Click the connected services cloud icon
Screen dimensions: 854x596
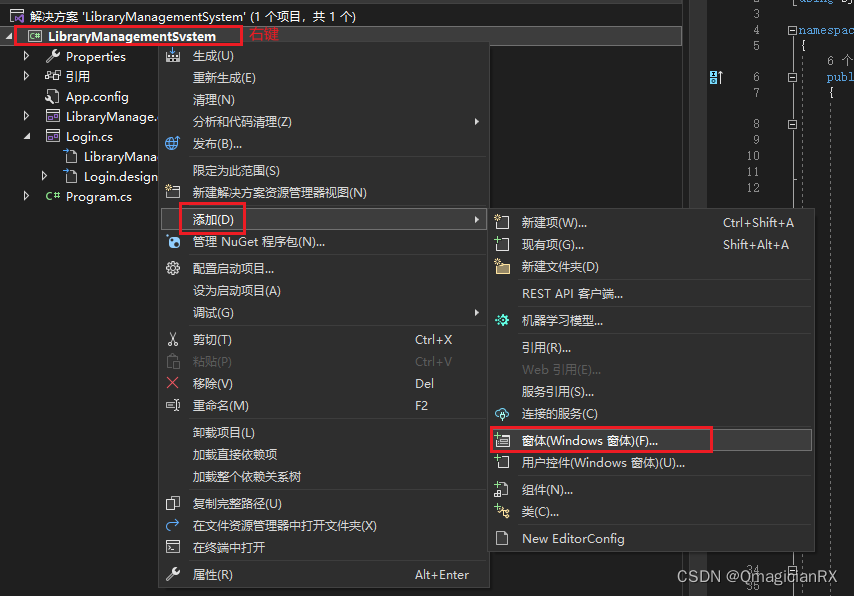(x=502, y=413)
